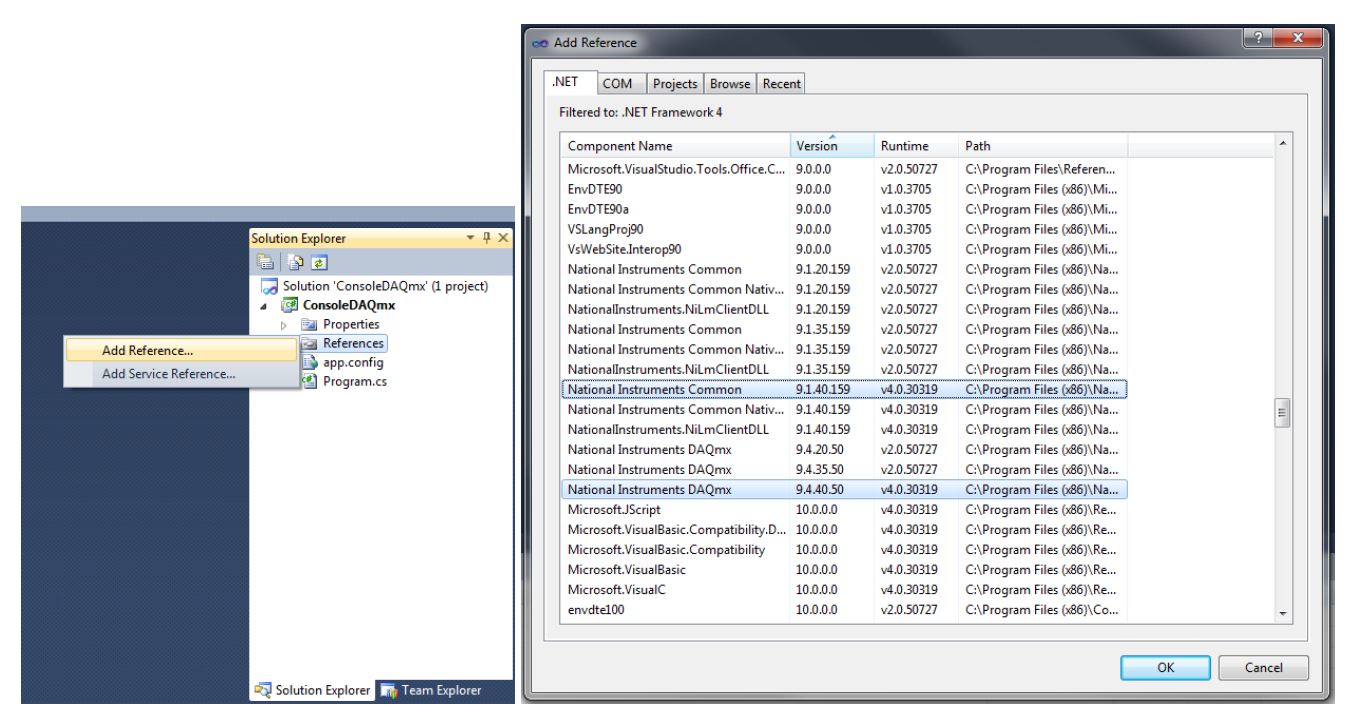
Task: Select the Microsoft.VisualBasic.Compatibility.D... component row
Action: pos(844,529)
